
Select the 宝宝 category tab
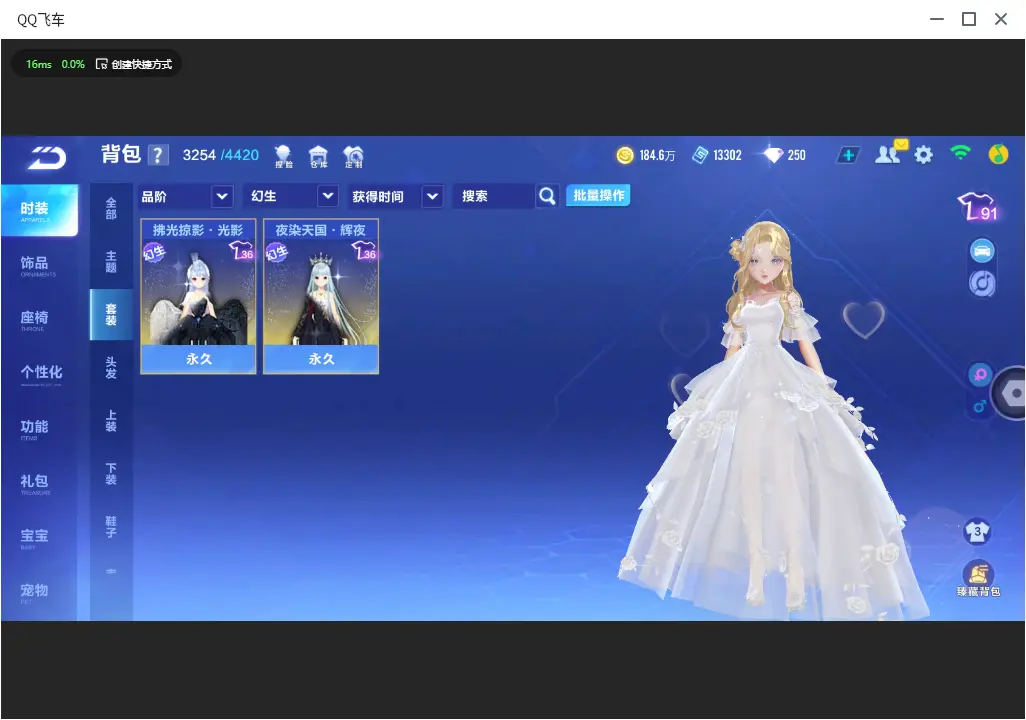click(x=39, y=537)
